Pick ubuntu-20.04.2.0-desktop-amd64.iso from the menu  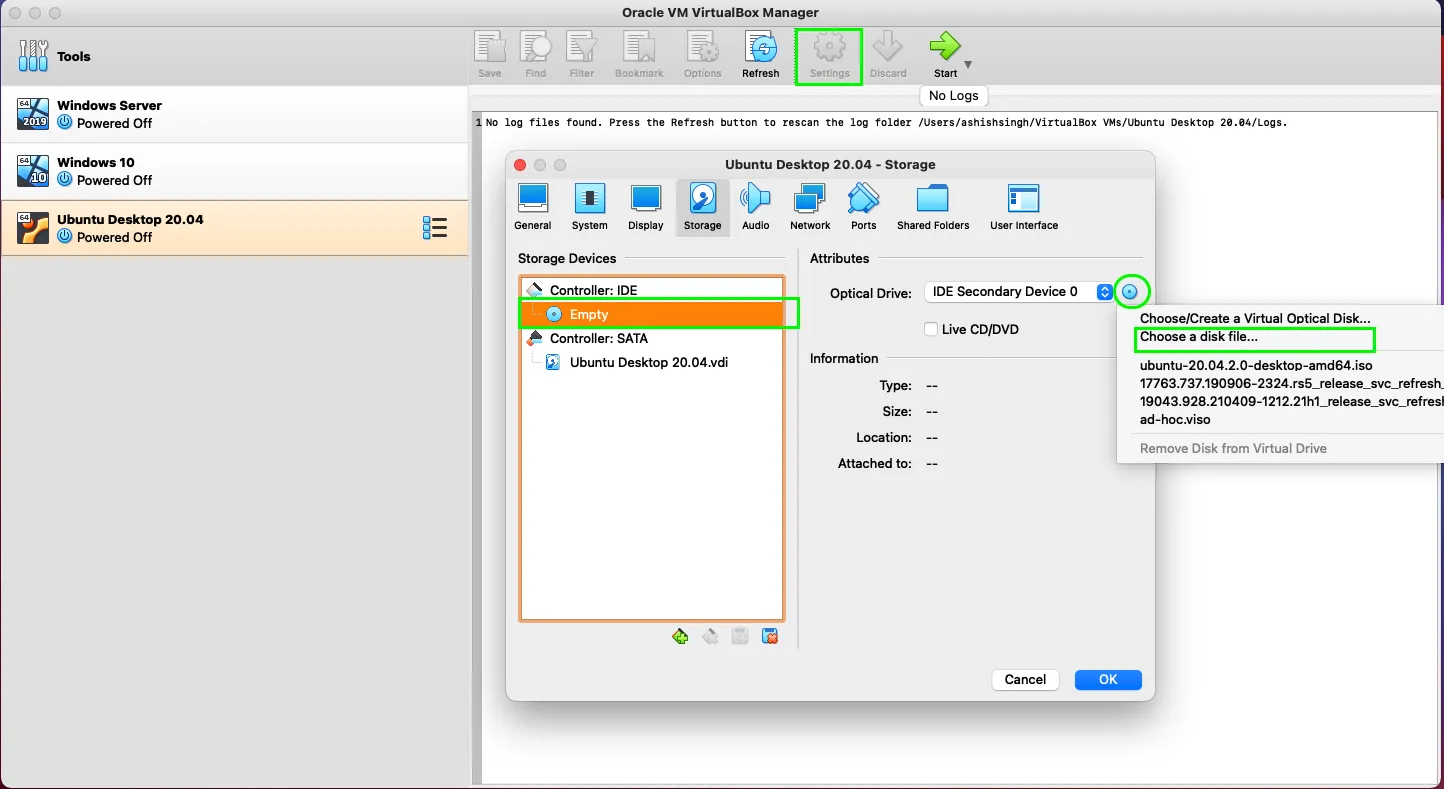coord(1256,366)
